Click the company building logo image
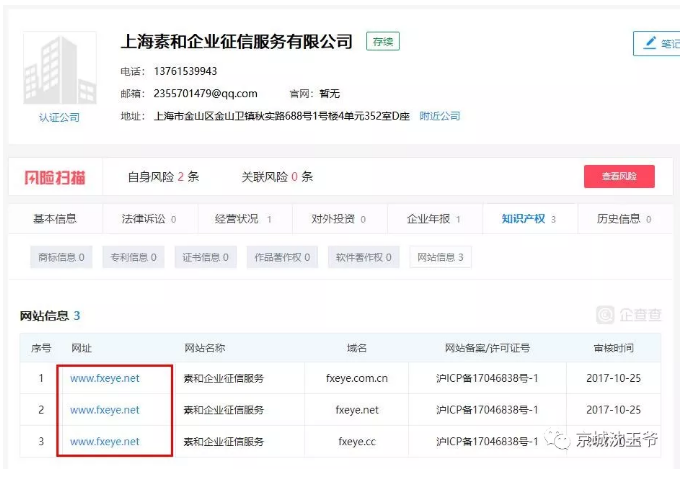 tap(60, 68)
